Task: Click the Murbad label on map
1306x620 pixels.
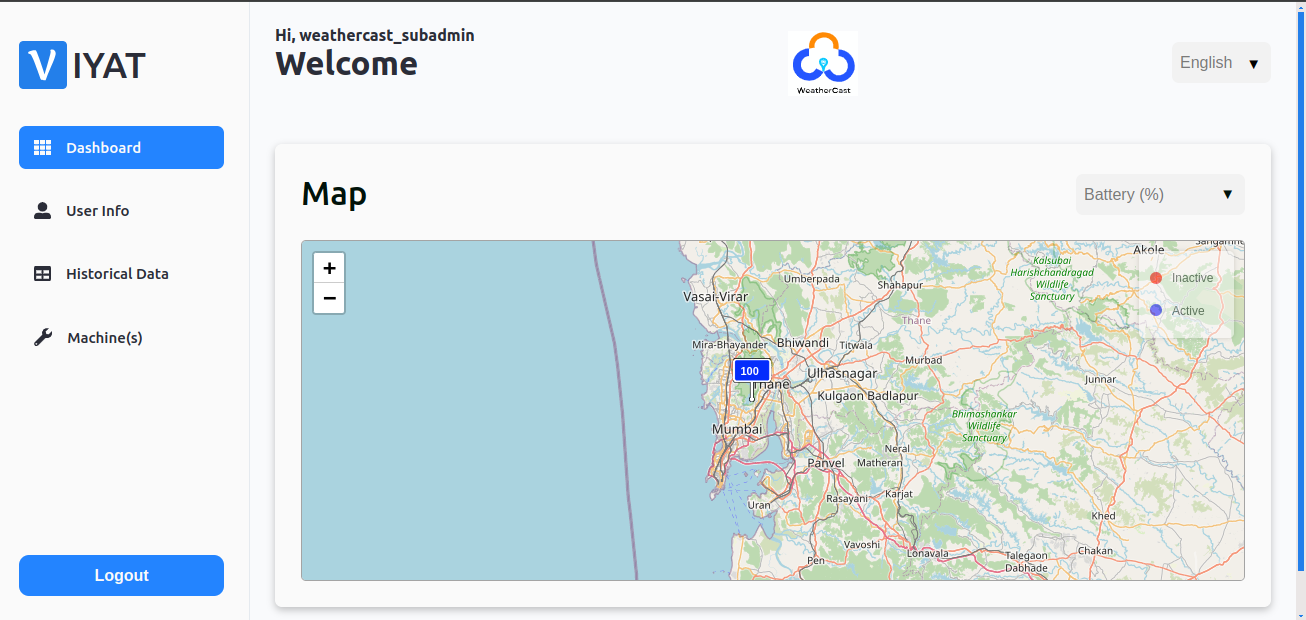Action: pos(924,360)
